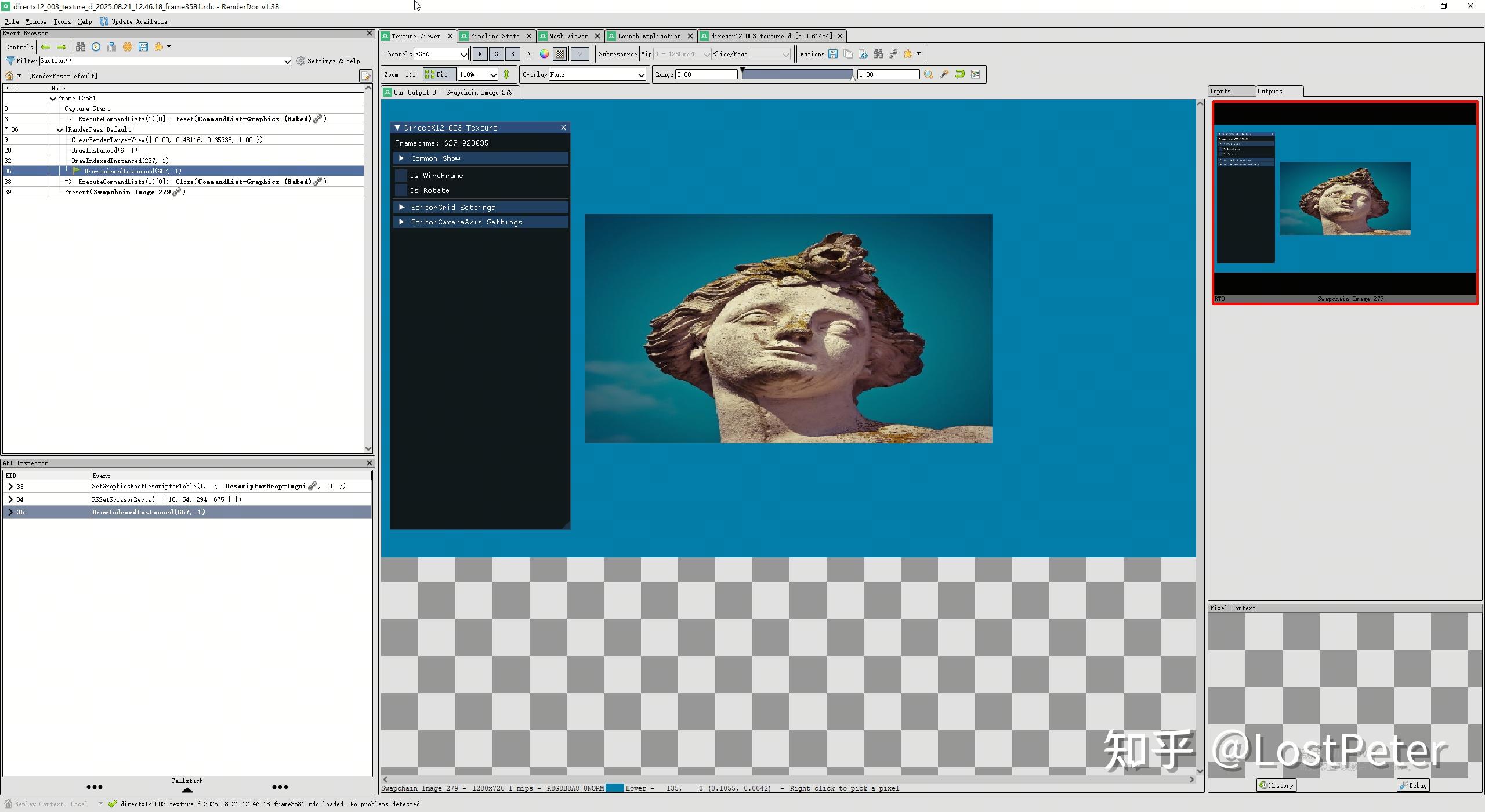The image size is (1485, 812).
Task: Open the Channels RGBA dropdown
Action: pos(441,54)
